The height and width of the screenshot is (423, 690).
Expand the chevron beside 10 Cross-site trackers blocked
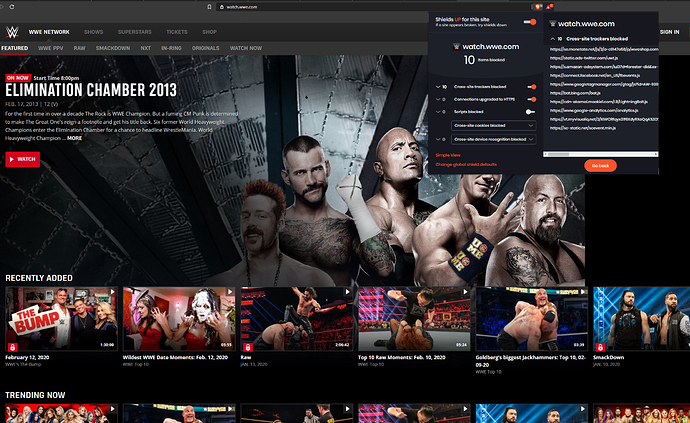pos(438,87)
